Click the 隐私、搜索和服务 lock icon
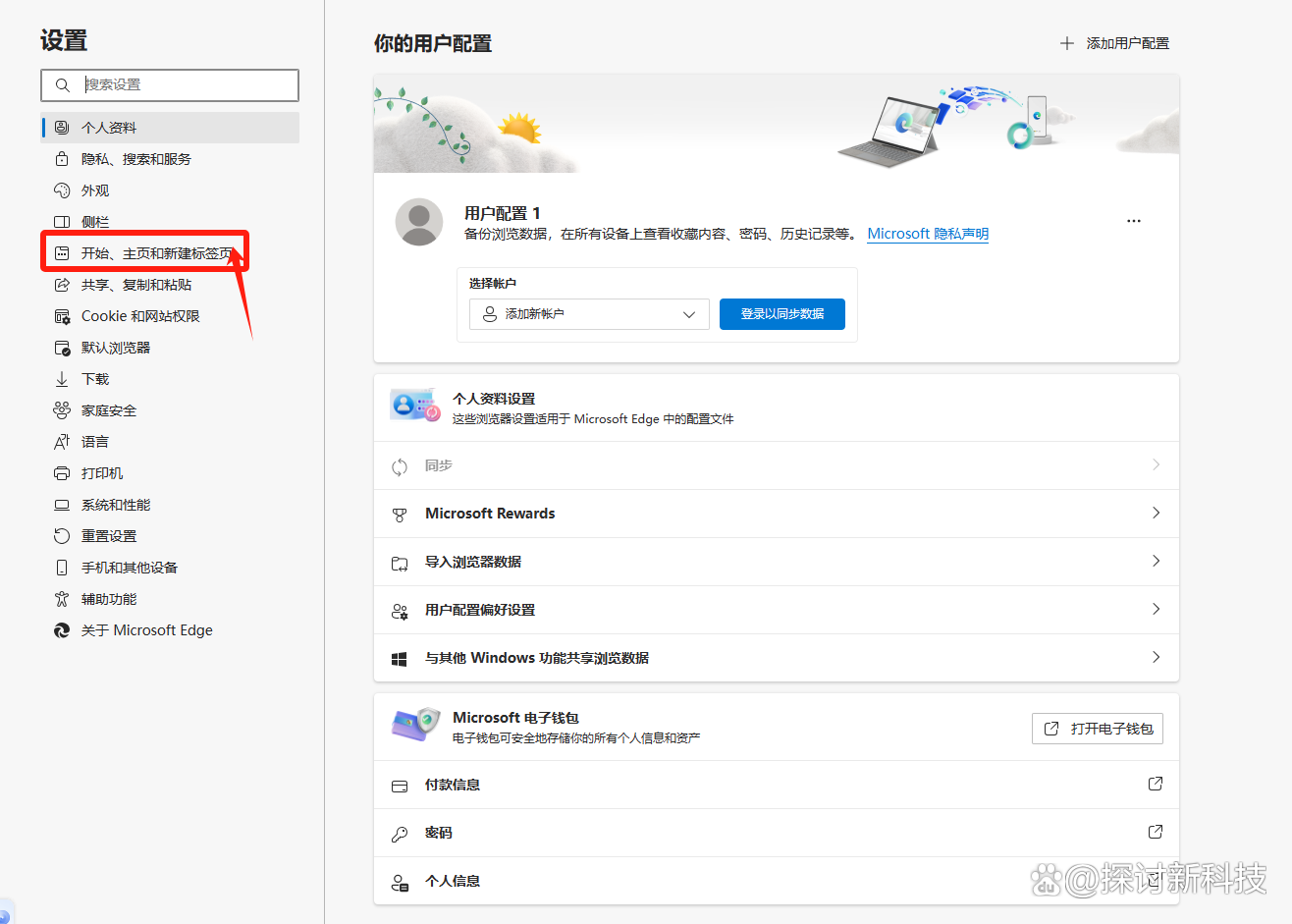Viewport: 1292px width, 924px height. (62, 159)
